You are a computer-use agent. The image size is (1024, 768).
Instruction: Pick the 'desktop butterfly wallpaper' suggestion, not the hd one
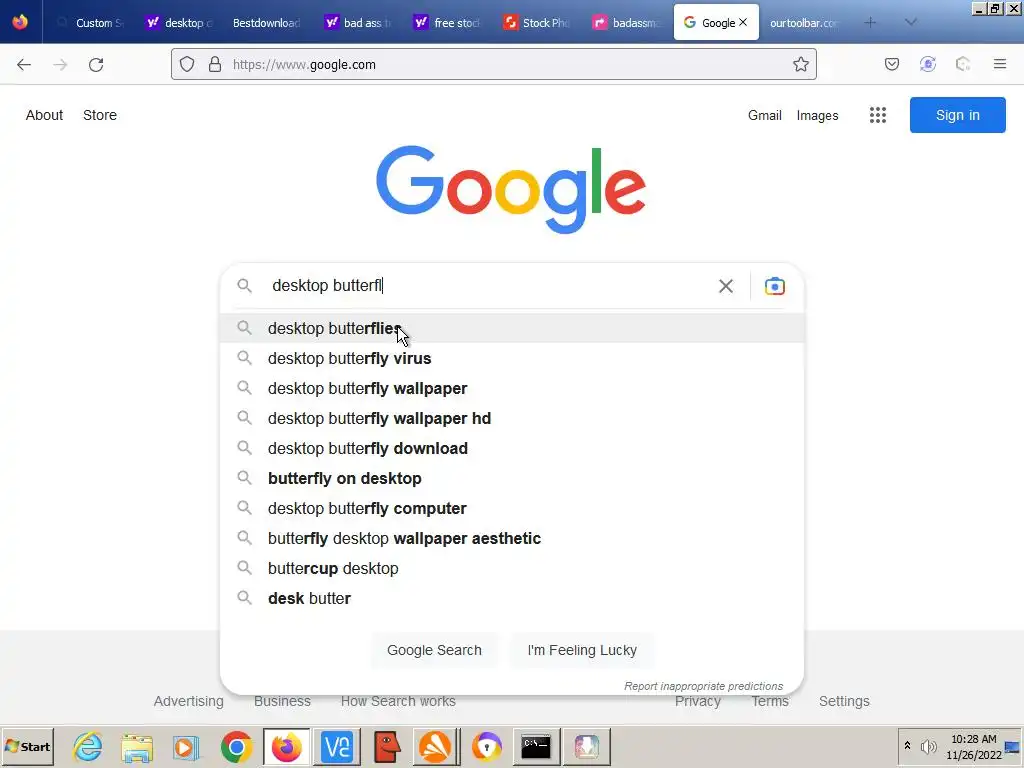512,389
